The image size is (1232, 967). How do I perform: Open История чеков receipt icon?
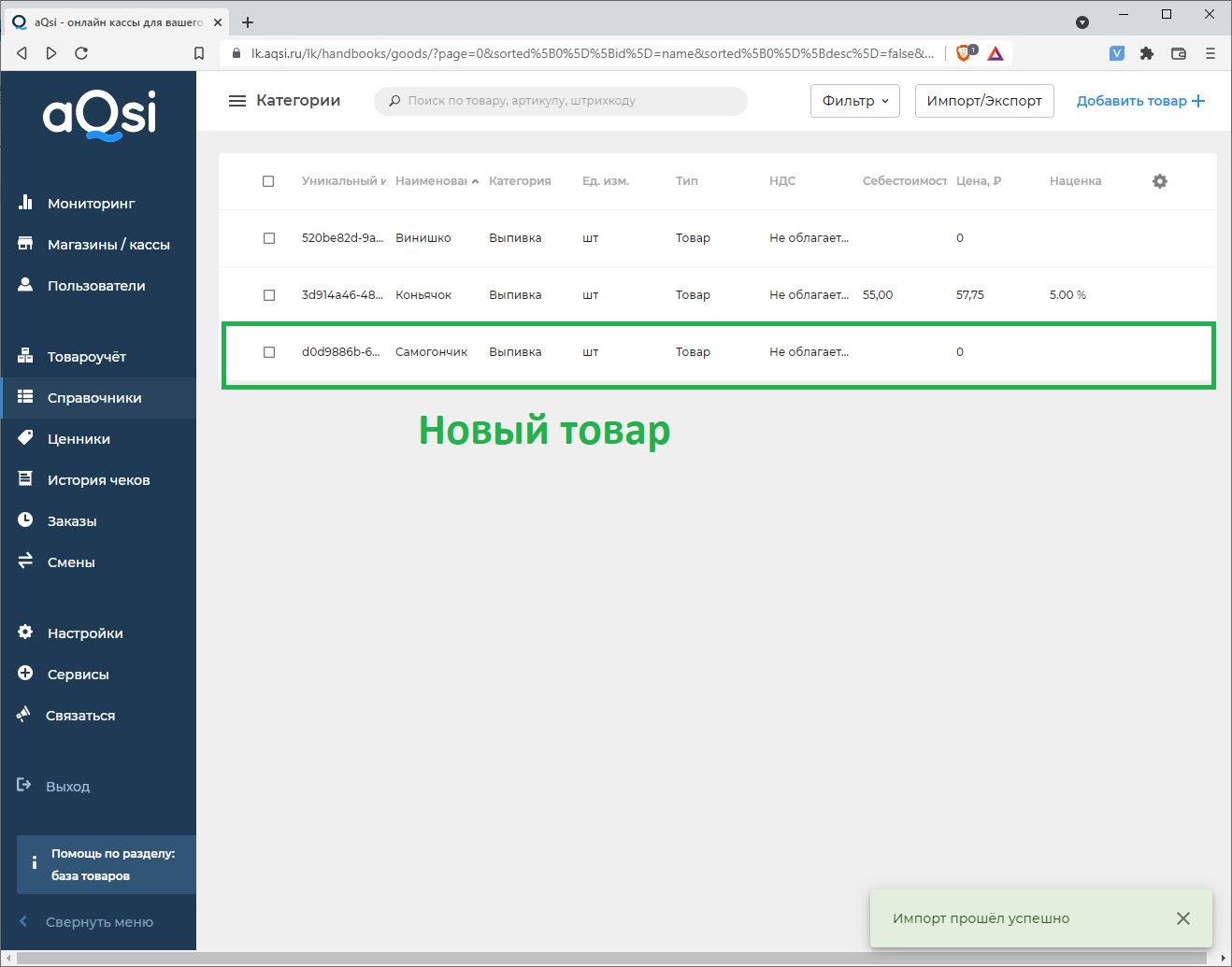24,479
